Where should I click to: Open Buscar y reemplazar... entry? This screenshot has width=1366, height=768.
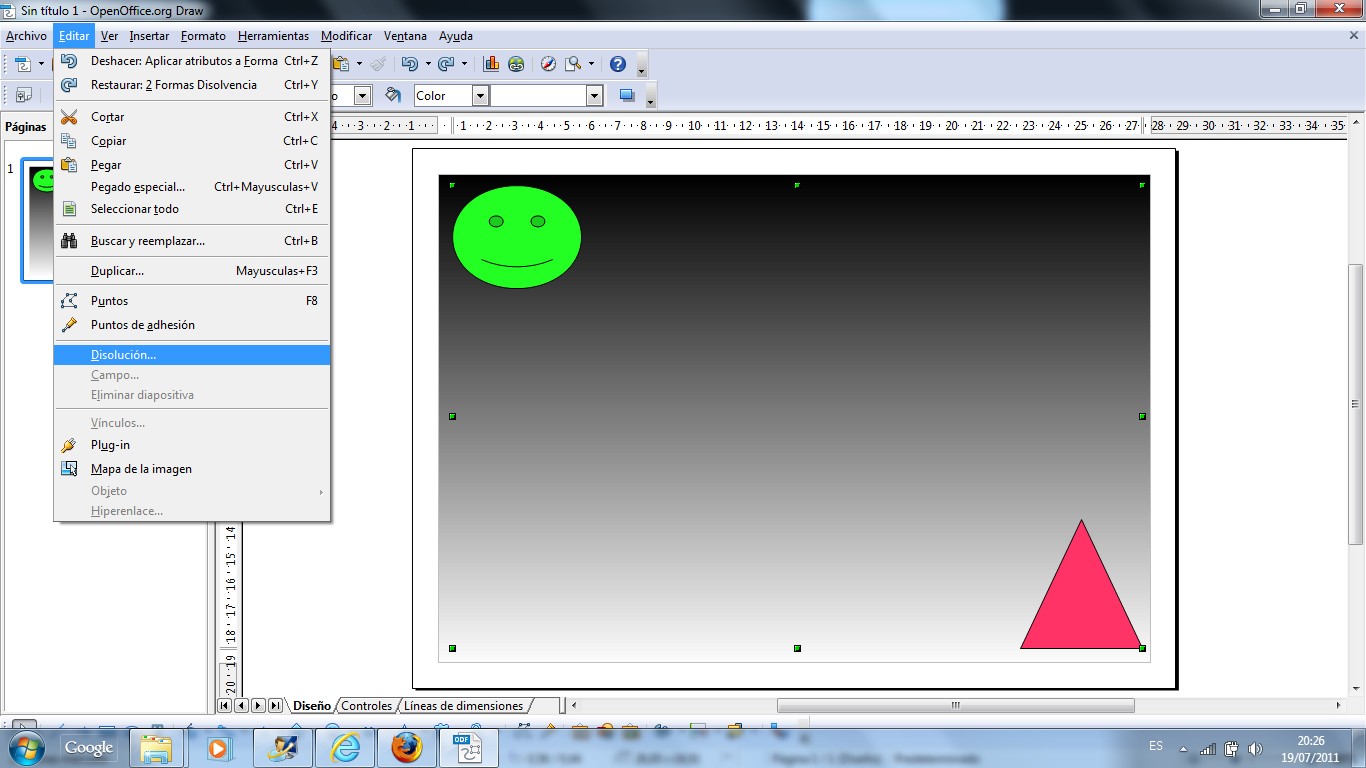[x=192, y=241]
